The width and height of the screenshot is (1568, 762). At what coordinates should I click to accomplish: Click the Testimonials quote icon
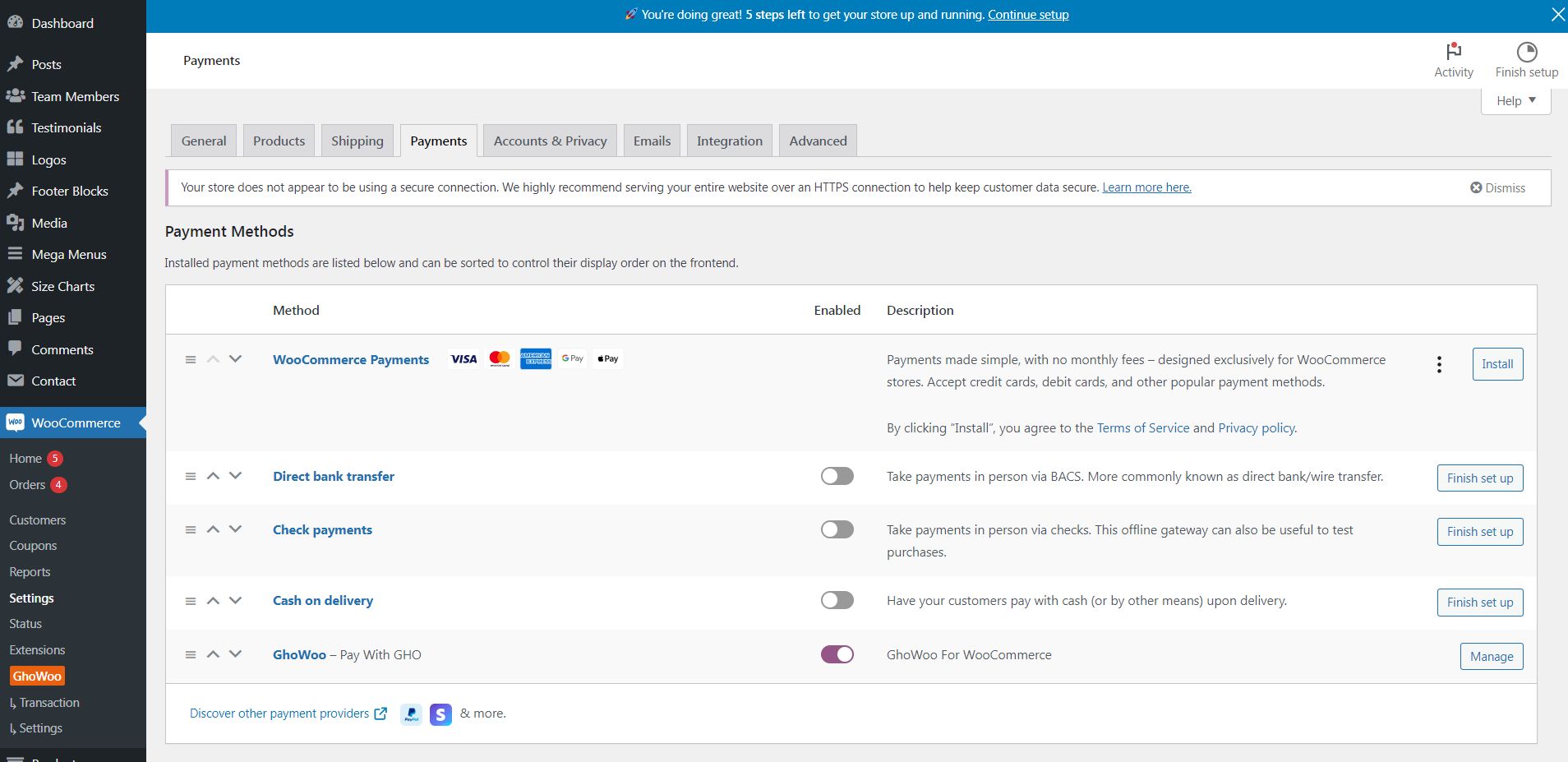pos(15,127)
